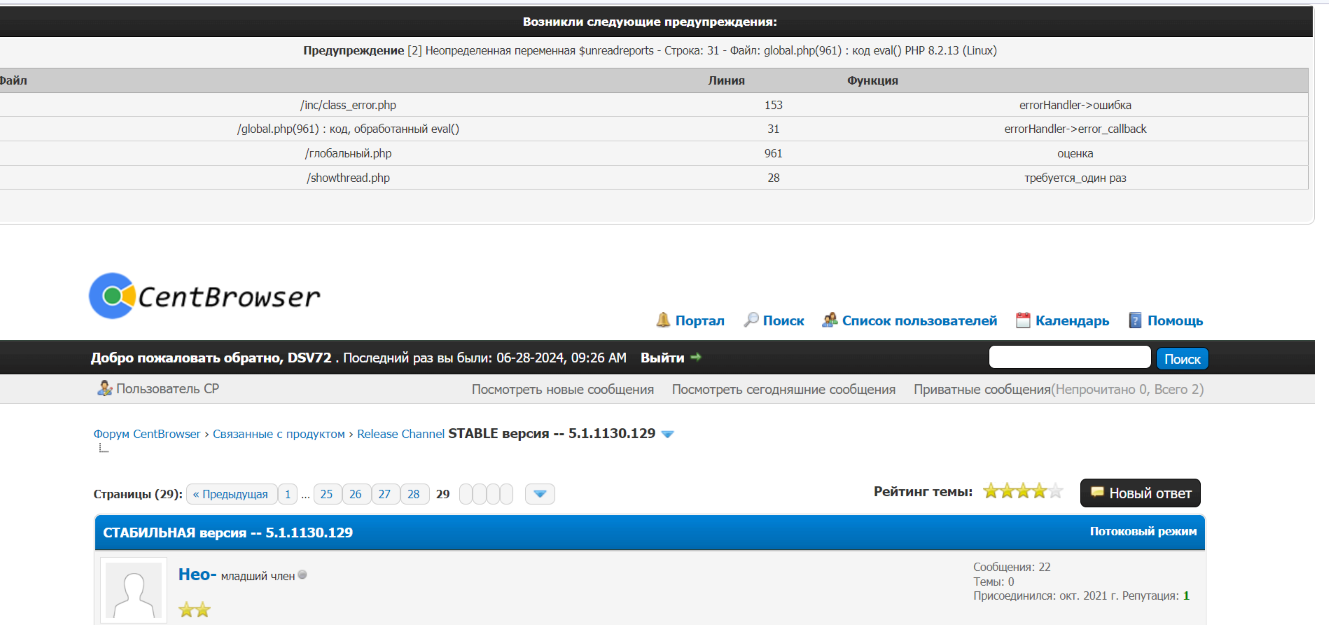Click DSV72 username link
1329x625 pixels.
312,357
